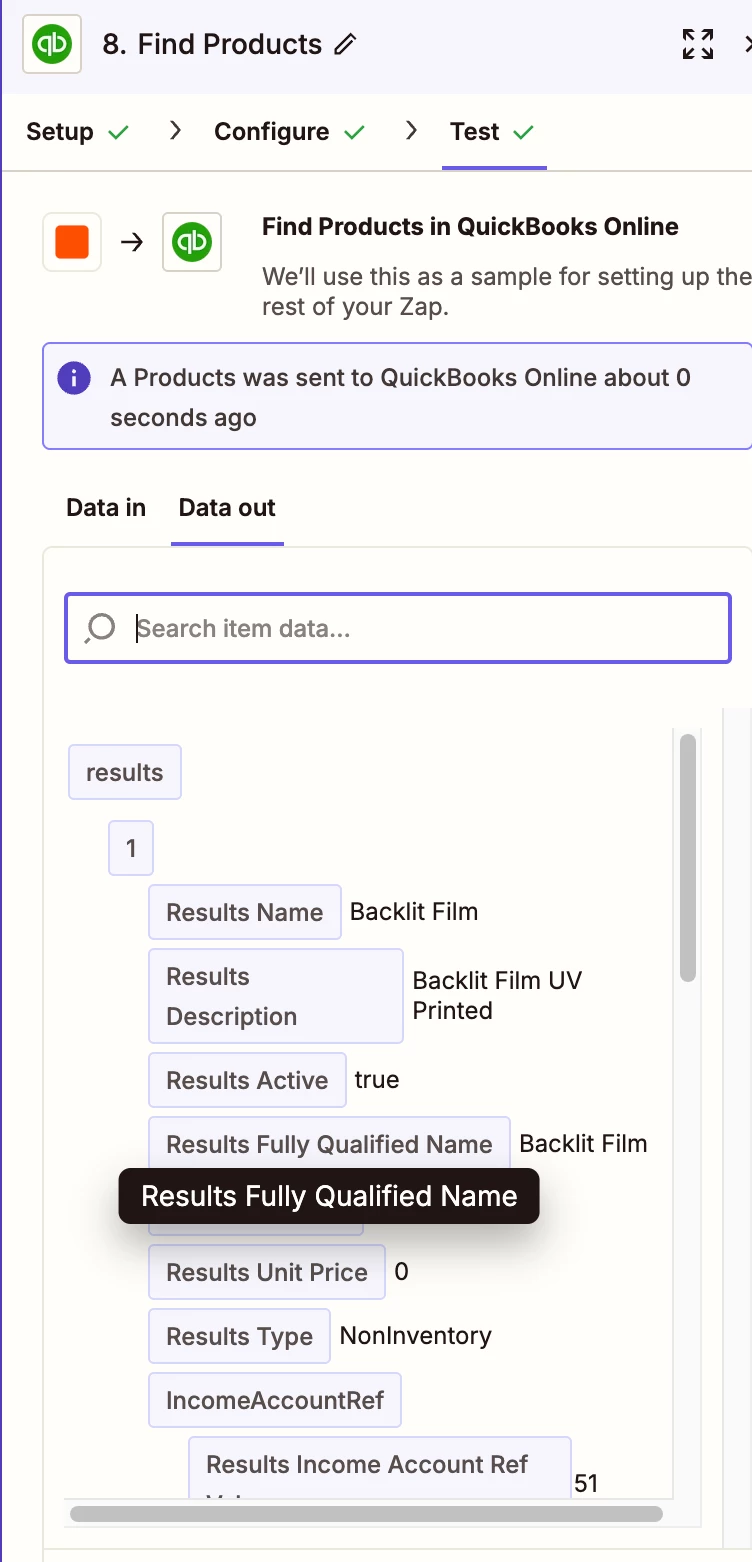Image resolution: width=752 pixels, height=1562 pixels.
Task: Click the green checkmark next to Configure
Action: (354, 132)
